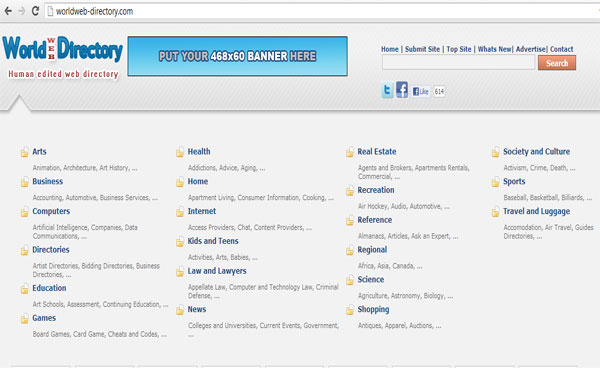Open the Society and Culture category link
600x370 pixels.
[x=536, y=152]
